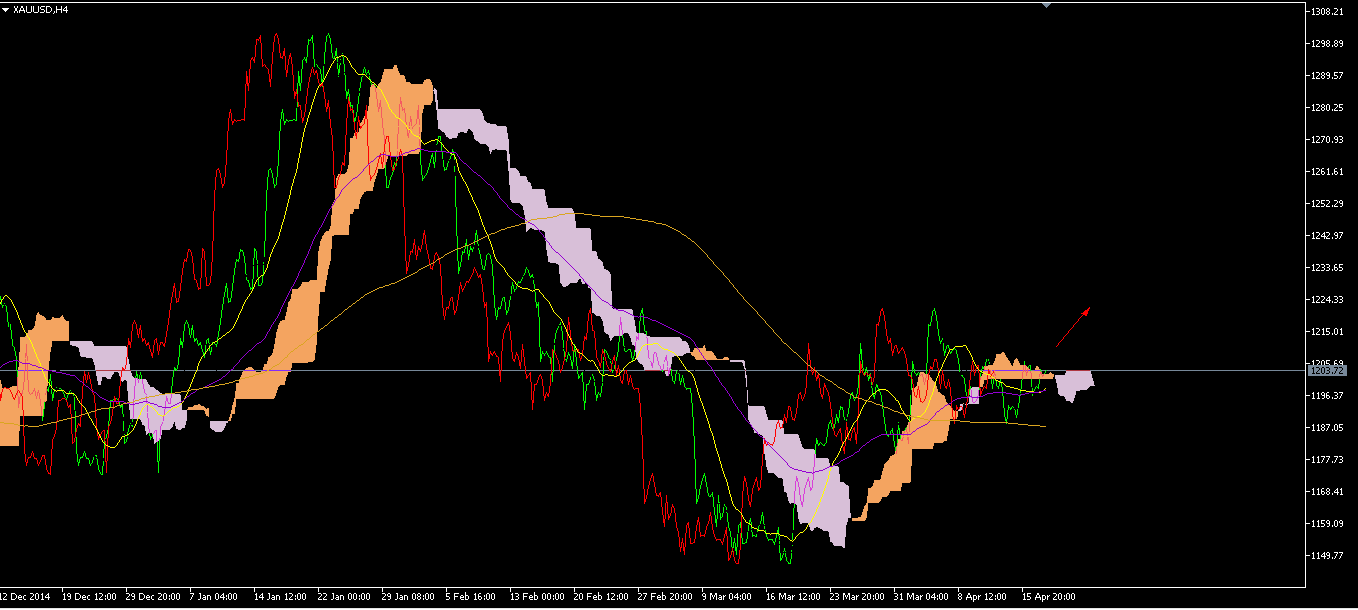This screenshot has height=610, width=1358.
Task: Click the 14 Jan 12:00 time label
Action: (280, 596)
